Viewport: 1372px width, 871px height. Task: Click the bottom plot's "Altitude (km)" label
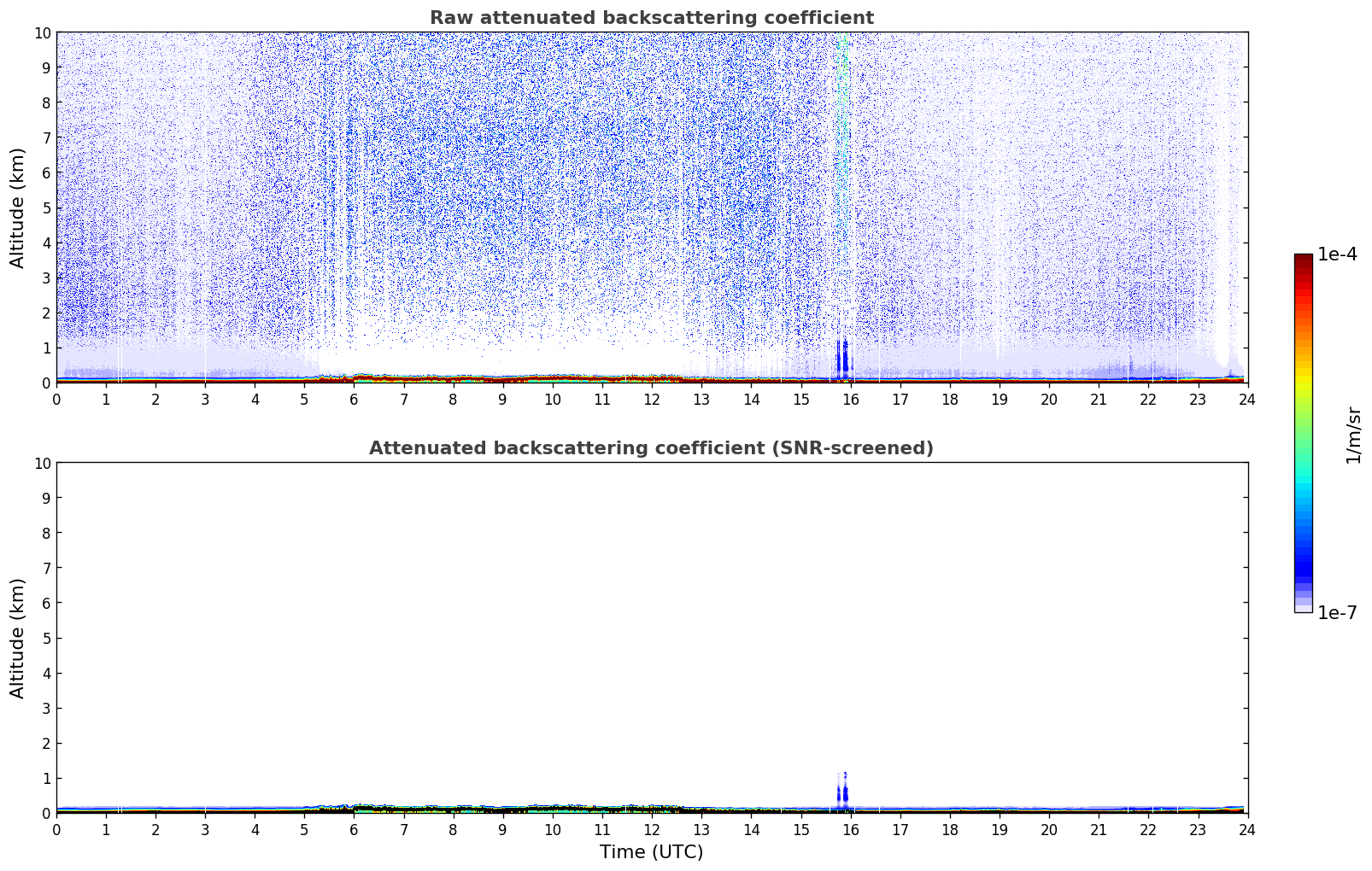pos(18,638)
